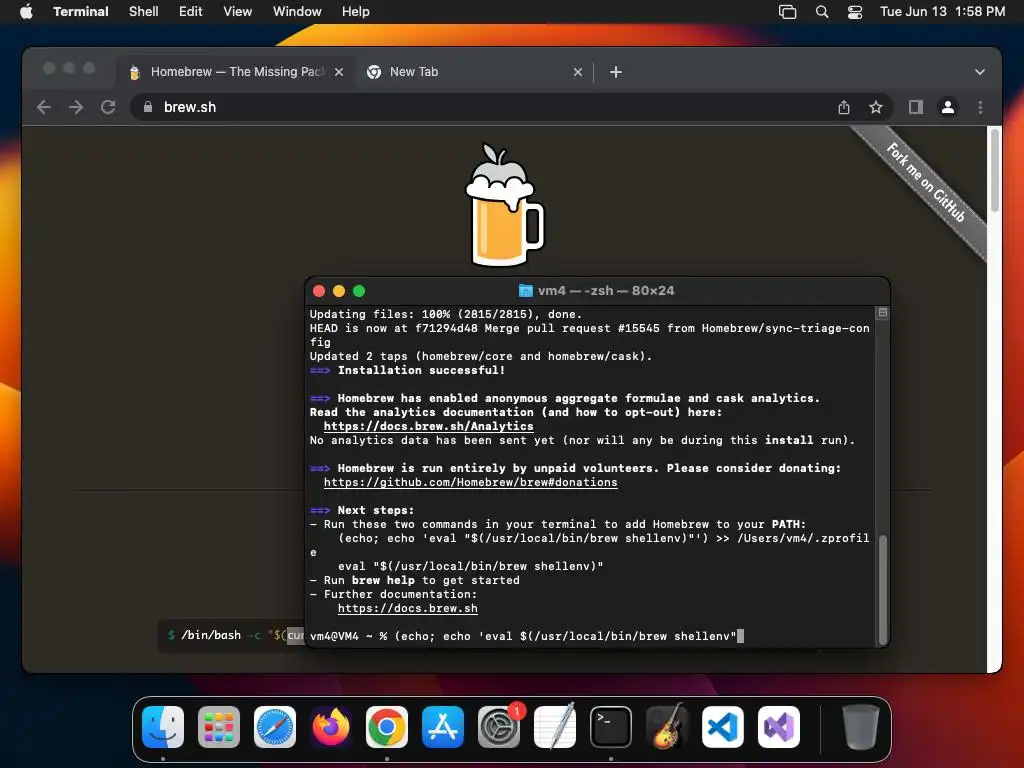Open https://docs.brew.sh link in Terminal
This screenshot has height=768, width=1024.
point(408,609)
